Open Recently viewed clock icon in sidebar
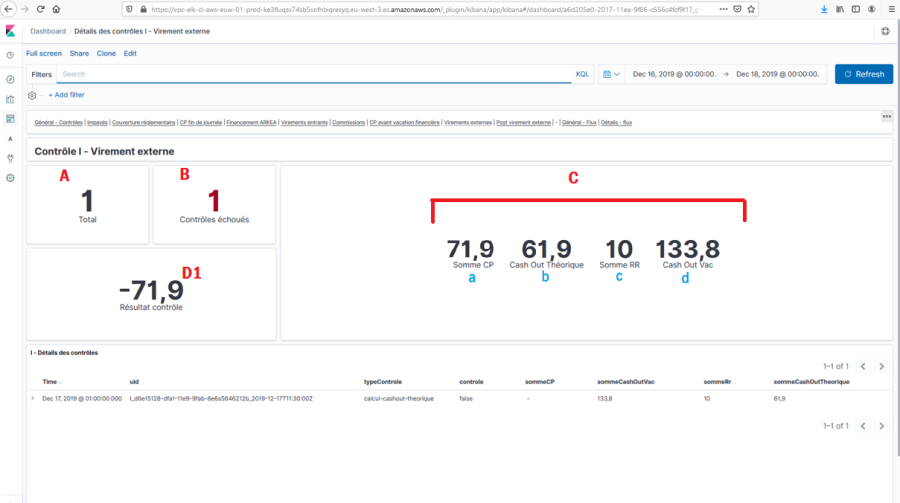Screen dimensions: 900x503 pos(10,56)
